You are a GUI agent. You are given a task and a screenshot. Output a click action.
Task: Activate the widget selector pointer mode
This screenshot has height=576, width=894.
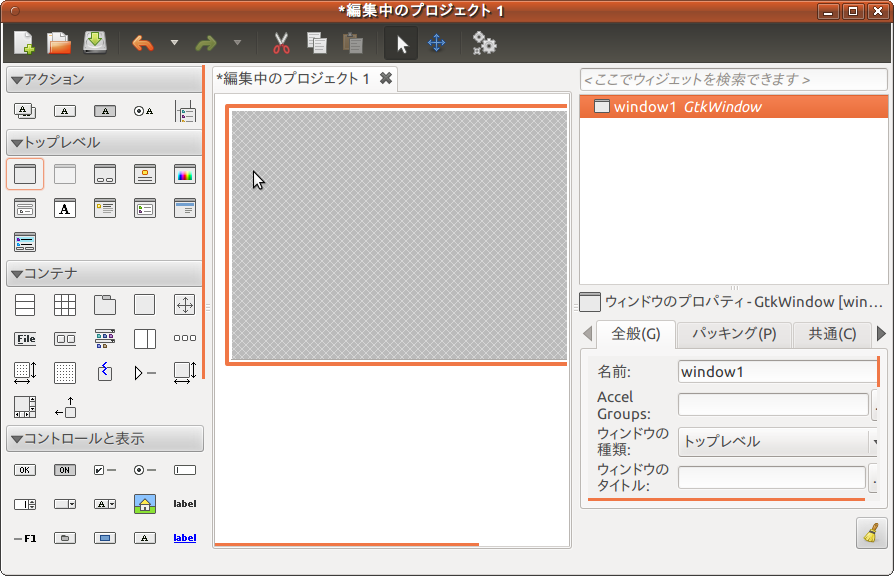coord(400,43)
